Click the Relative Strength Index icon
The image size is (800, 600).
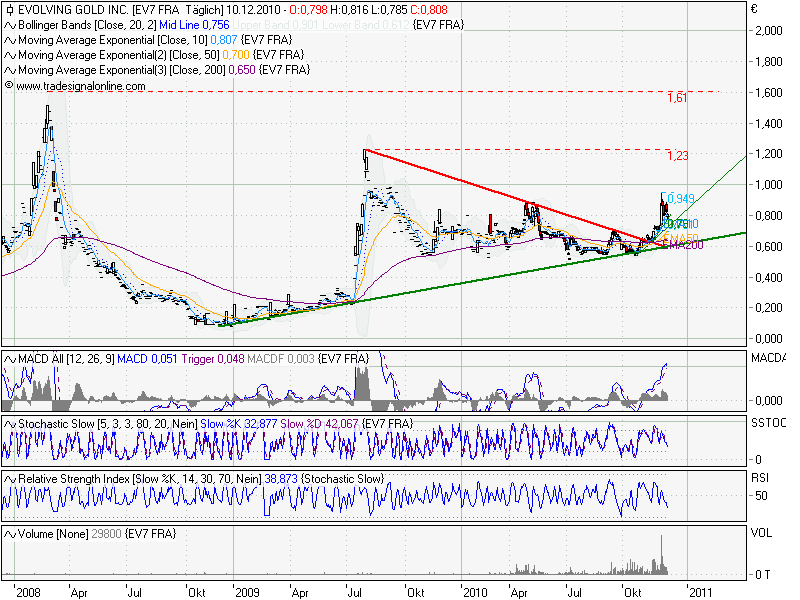point(9,479)
